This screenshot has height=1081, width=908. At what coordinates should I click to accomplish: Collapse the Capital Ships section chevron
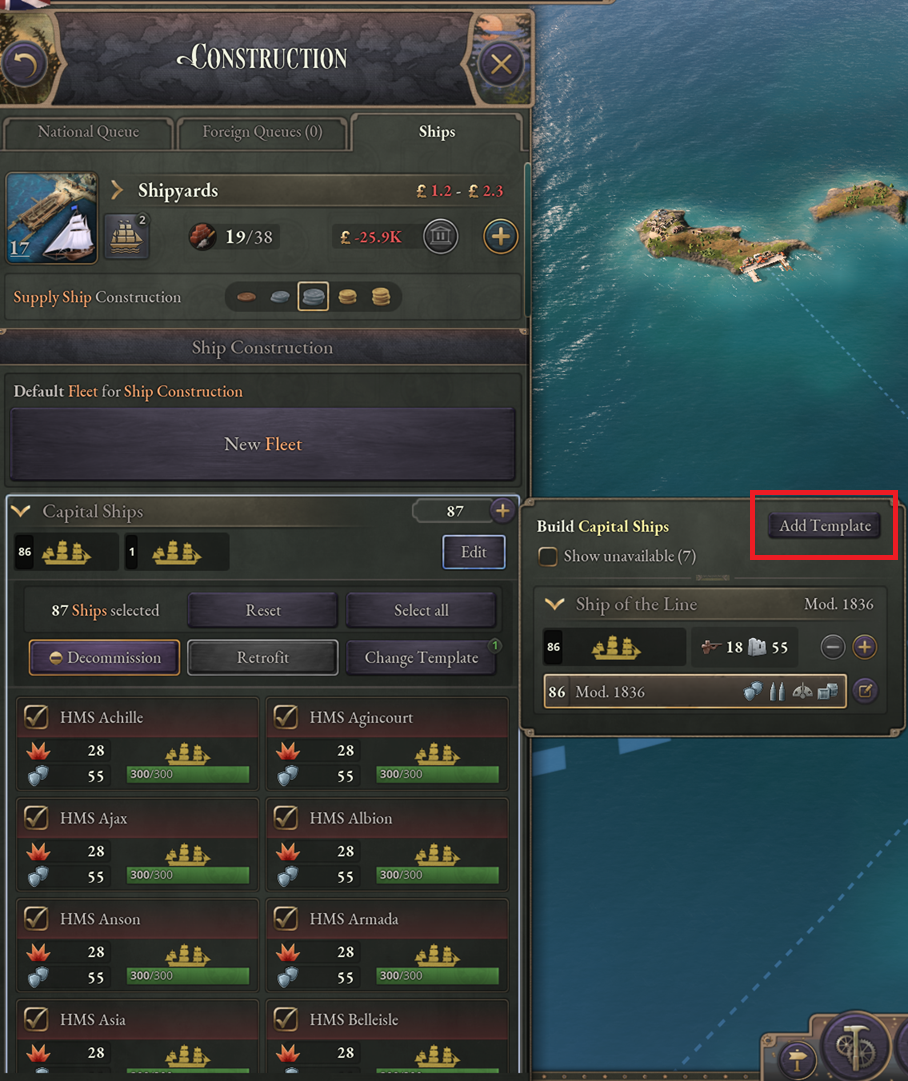pos(21,511)
